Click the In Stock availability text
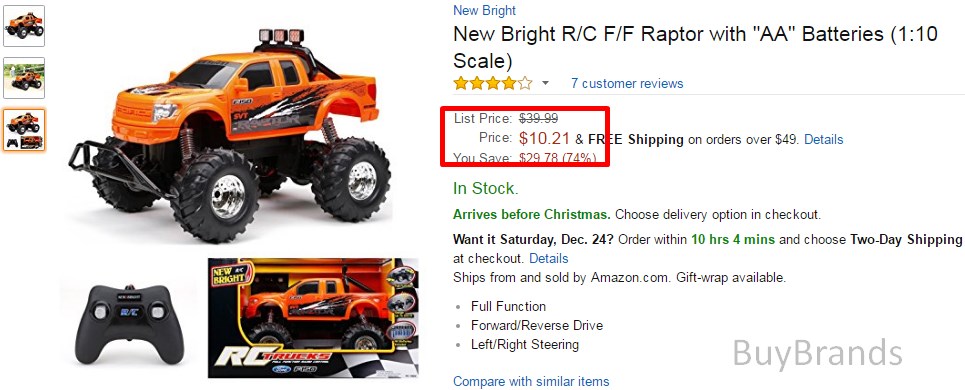The image size is (965, 390). 486,189
